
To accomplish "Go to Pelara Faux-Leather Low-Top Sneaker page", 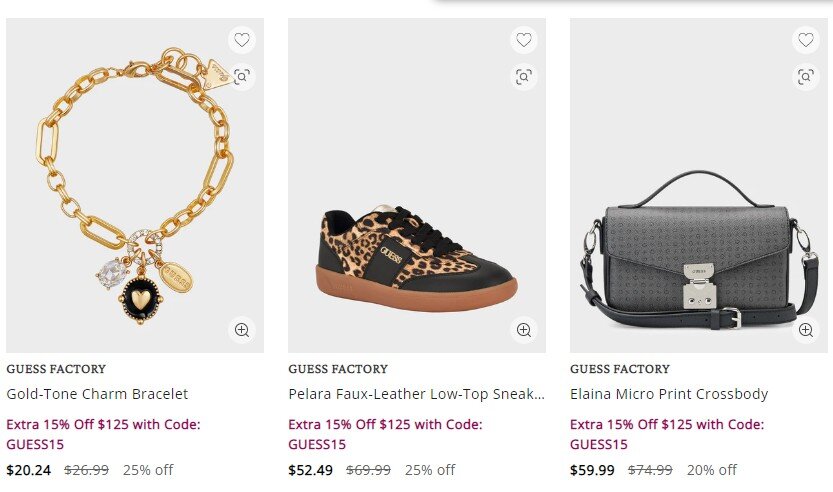I will (x=416, y=394).
